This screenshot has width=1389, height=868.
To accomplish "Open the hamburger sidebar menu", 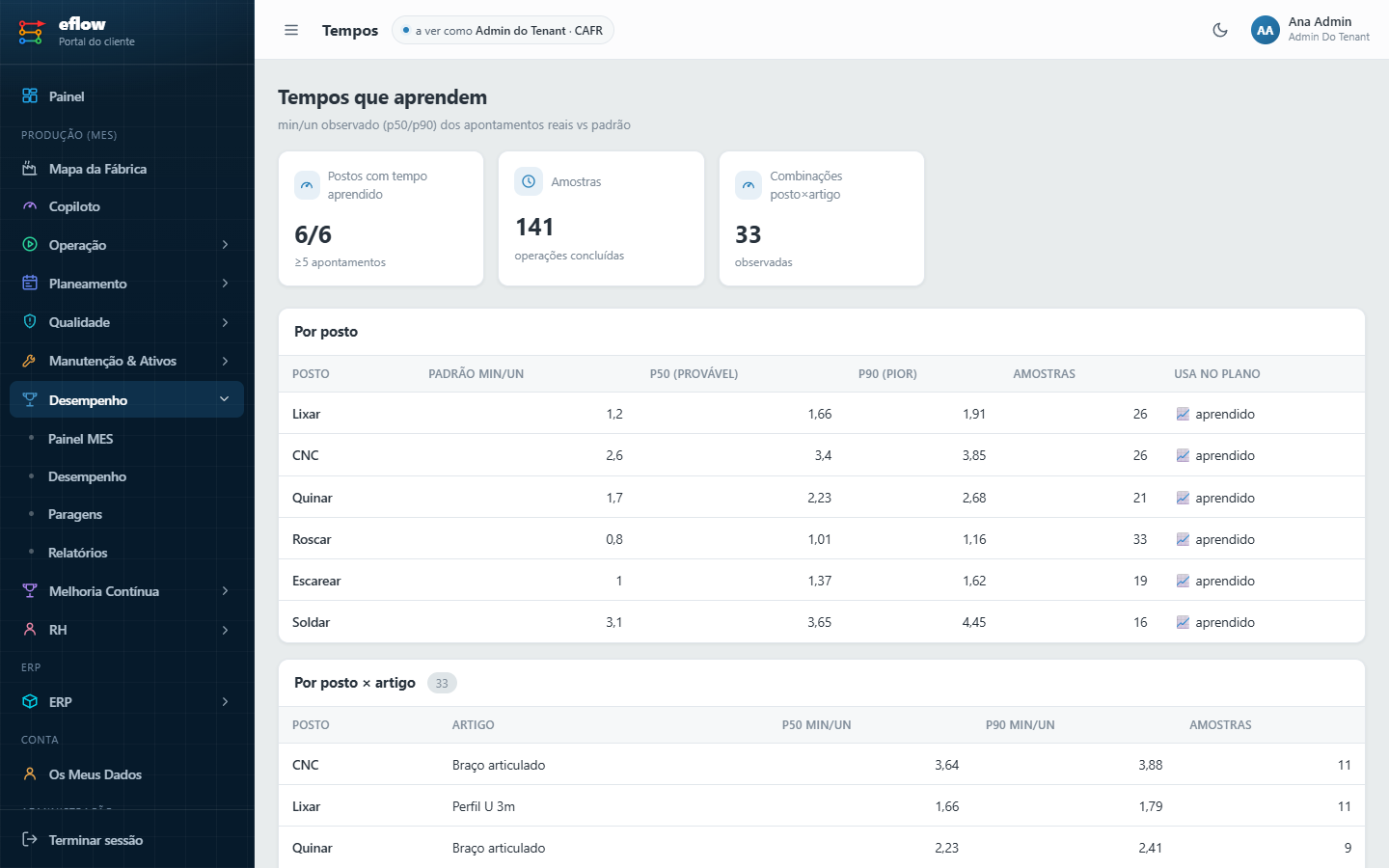I will tap(291, 30).
